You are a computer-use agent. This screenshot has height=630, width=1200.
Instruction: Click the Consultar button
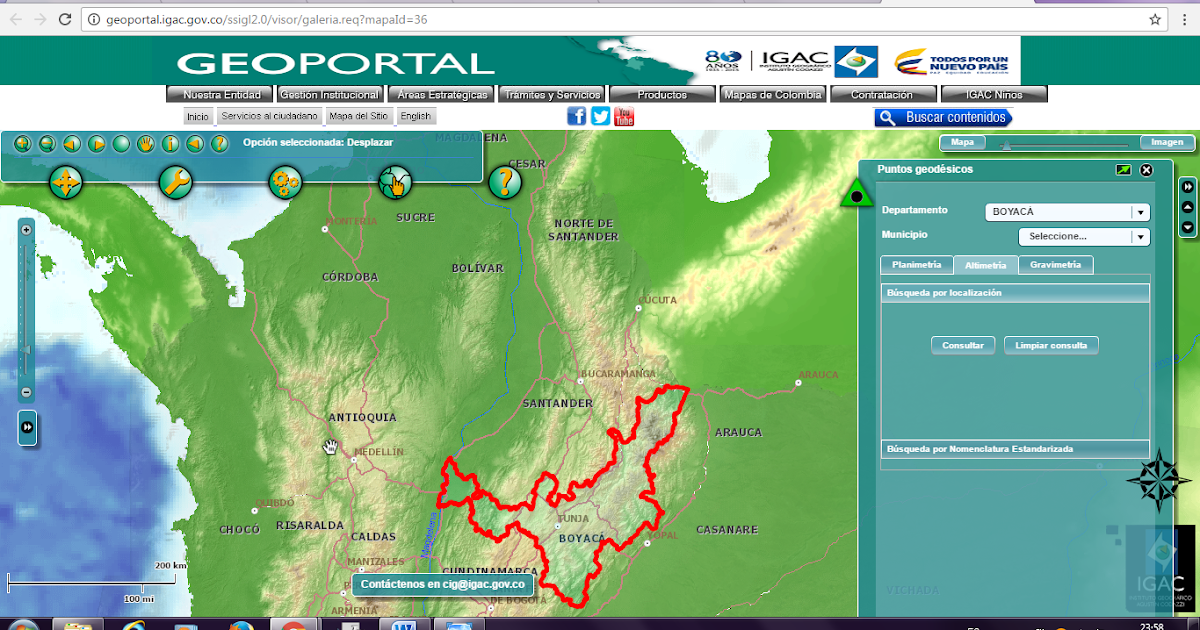tap(962, 344)
